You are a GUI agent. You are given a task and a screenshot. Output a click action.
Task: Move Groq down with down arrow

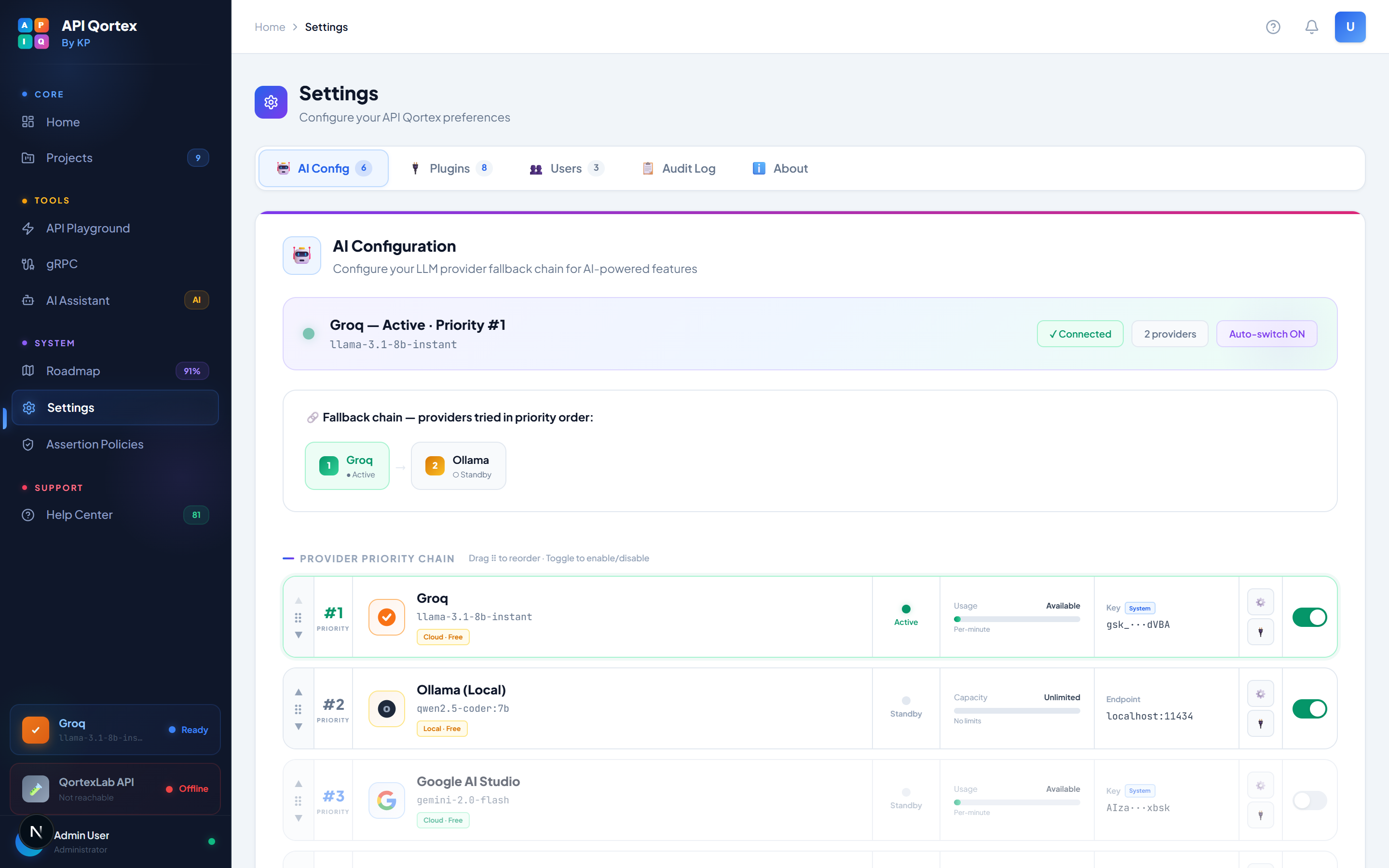[x=299, y=635]
